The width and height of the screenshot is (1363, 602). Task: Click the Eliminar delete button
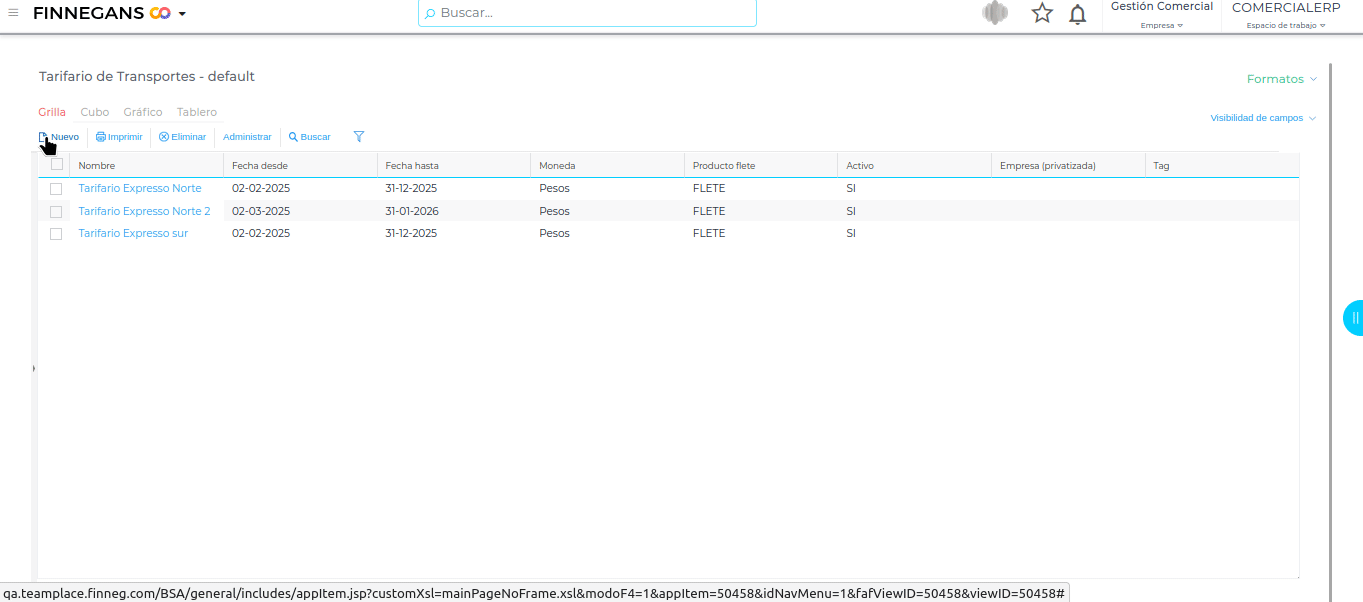[x=182, y=137]
